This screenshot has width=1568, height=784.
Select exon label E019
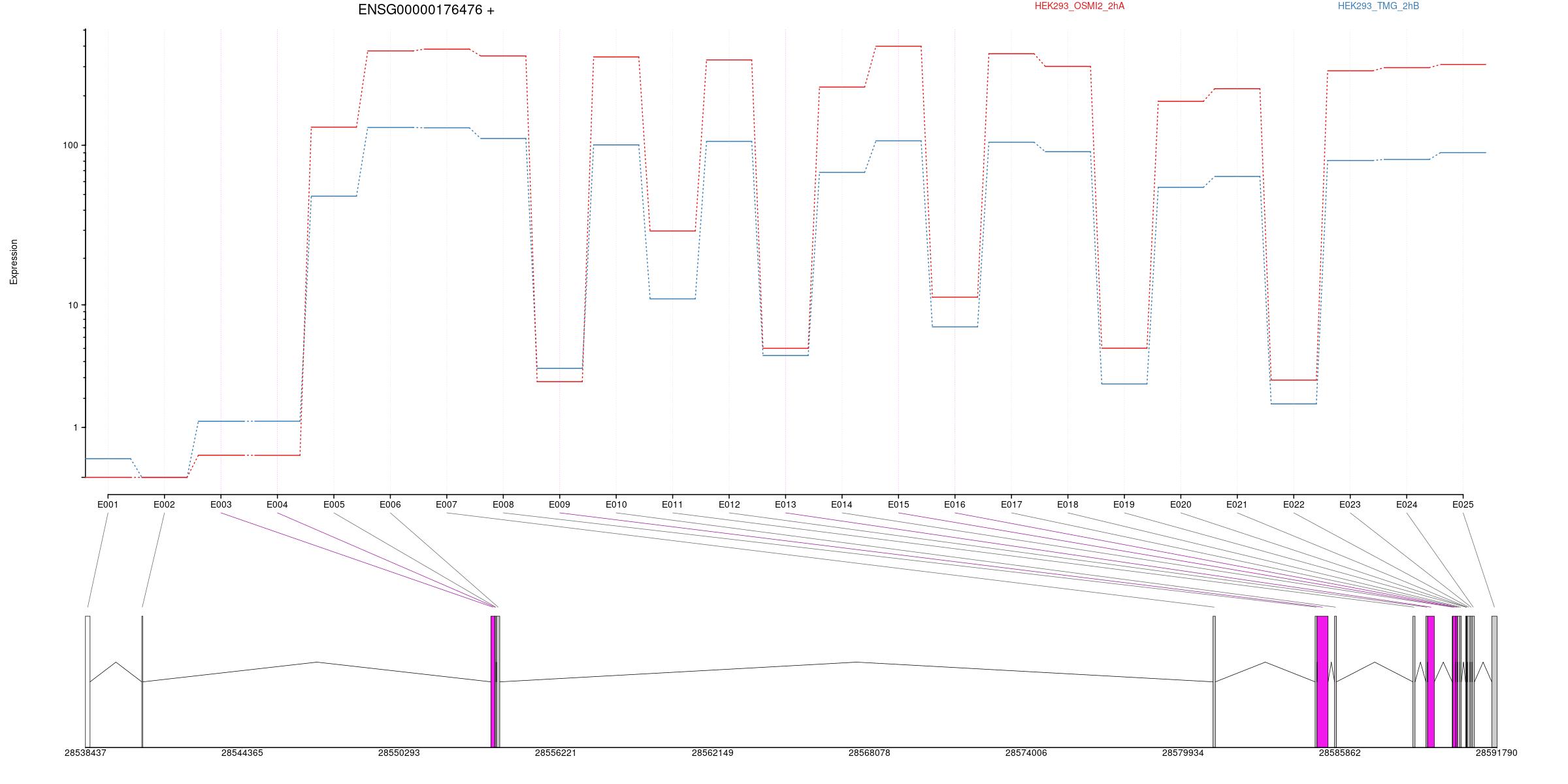point(1124,504)
